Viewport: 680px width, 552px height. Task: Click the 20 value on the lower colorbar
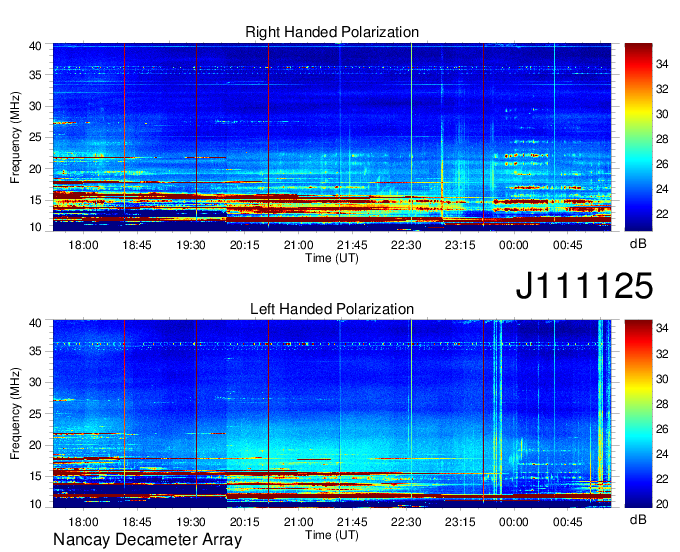pyautogui.click(x=662, y=504)
